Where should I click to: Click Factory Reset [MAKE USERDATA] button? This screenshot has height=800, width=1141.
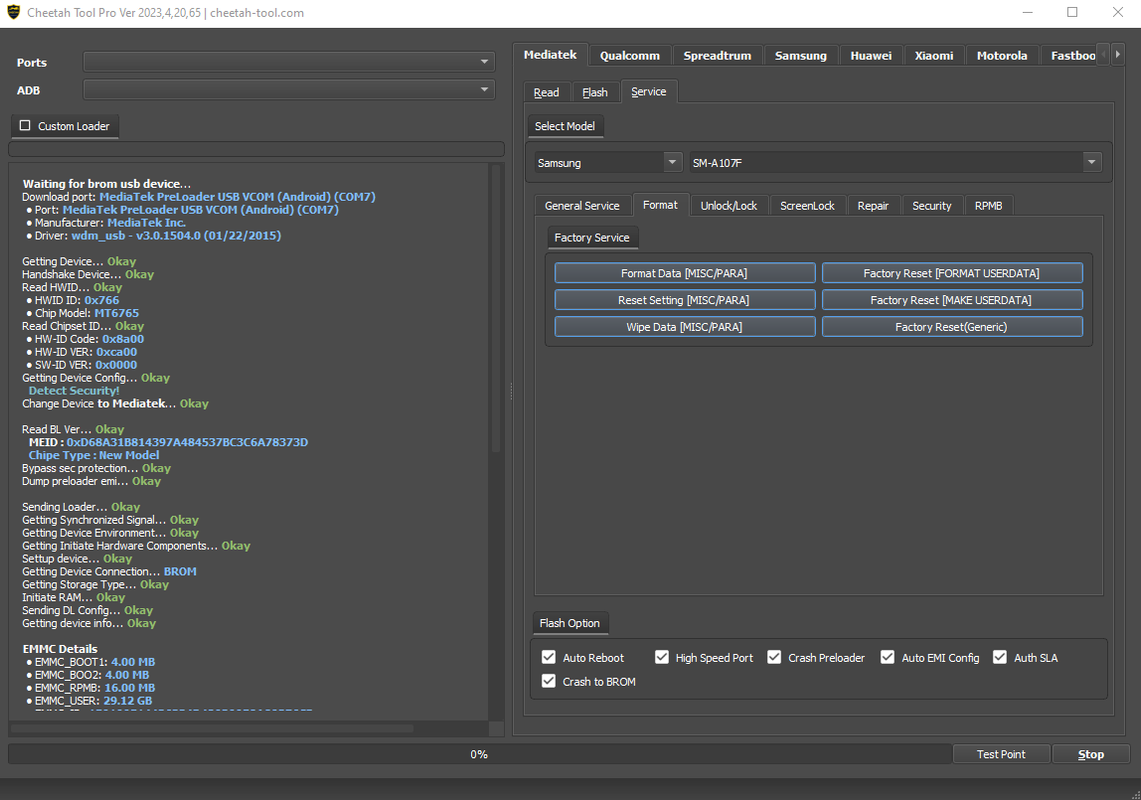(952, 300)
